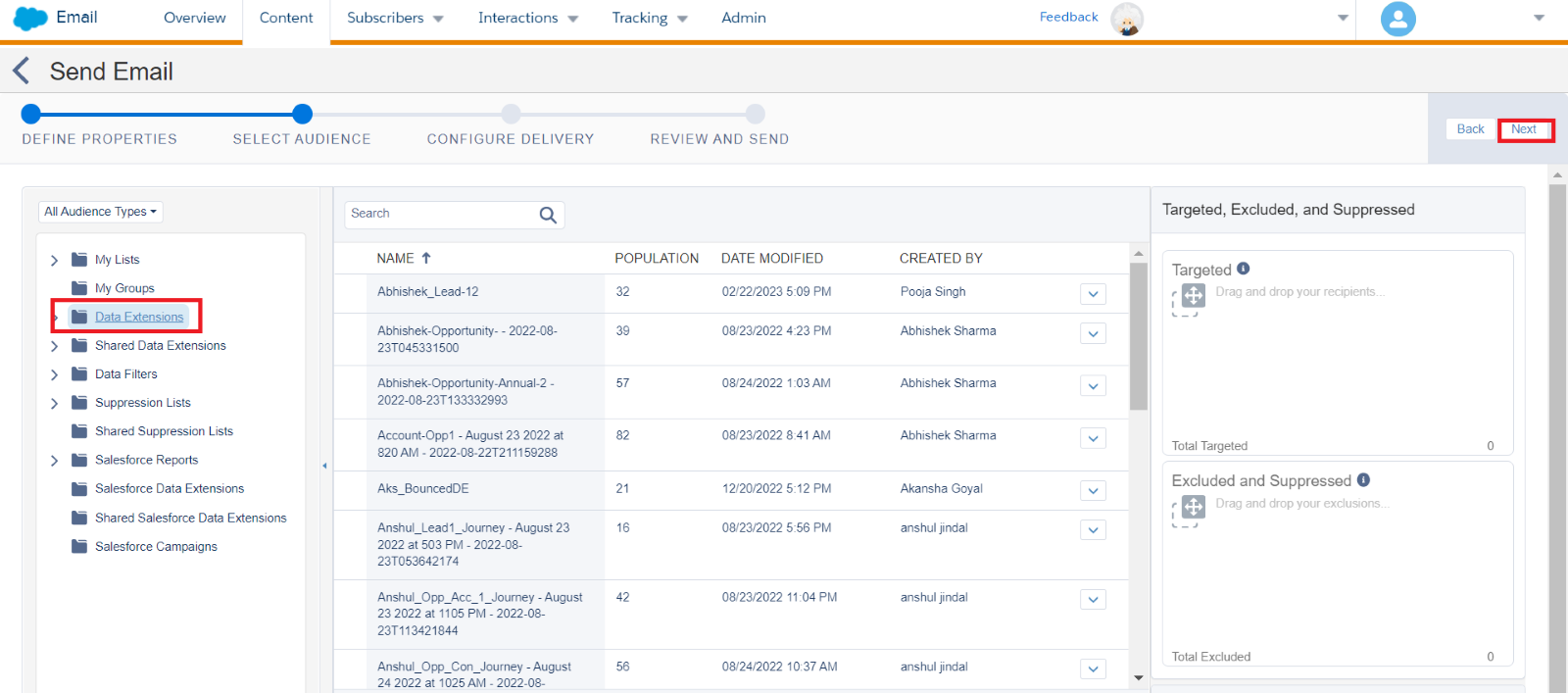This screenshot has height=693, width=1568.
Task: Click the Salesforce cloud logo icon
Action: (31, 18)
